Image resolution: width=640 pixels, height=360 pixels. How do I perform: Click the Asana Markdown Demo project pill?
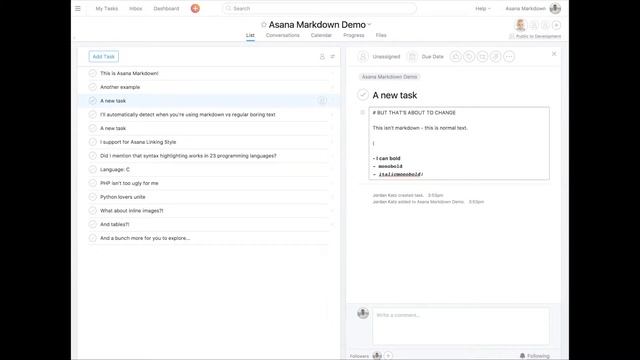tap(389, 77)
